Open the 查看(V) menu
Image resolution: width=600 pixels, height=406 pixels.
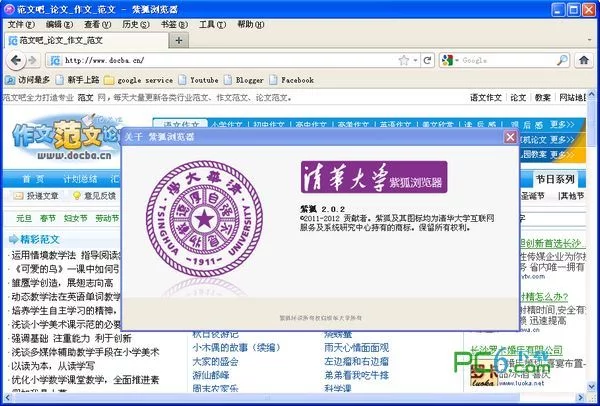pyautogui.click(x=98, y=24)
